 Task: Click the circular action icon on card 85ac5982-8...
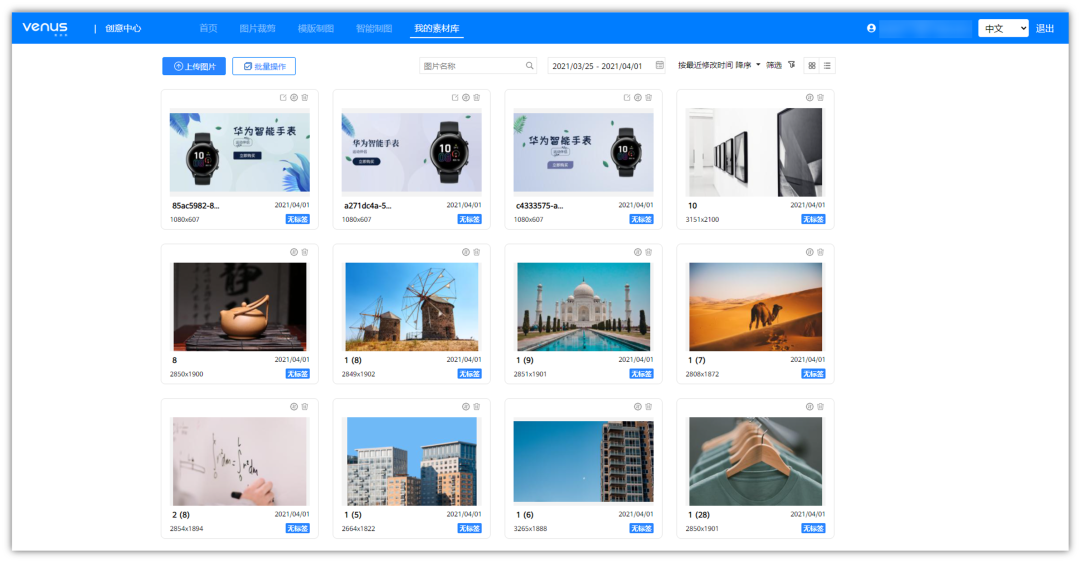point(294,98)
